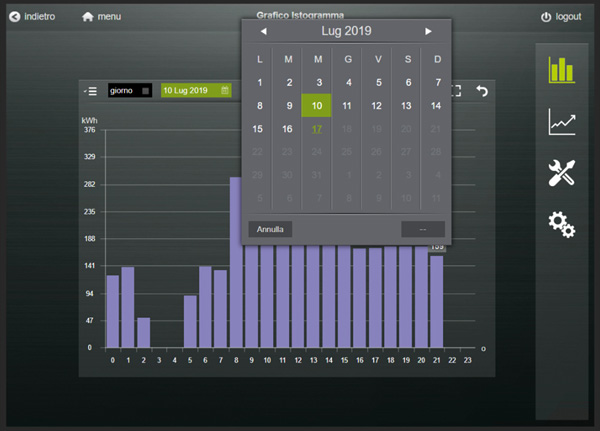The width and height of the screenshot is (600, 431).
Task: Open the line chart view icon
Action: [x=561, y=122]
